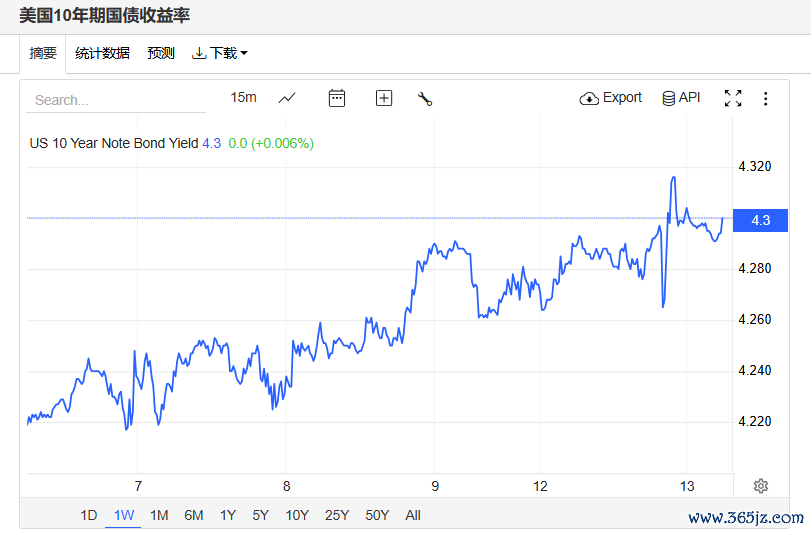811x533 pixels.
Task: Select the All time range button
Action: pyautogui.click(x=413, y=515)
